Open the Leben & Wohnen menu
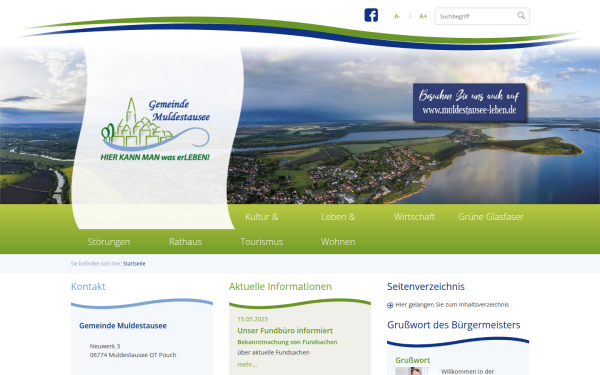Image resolution: width=600 pixels, height=375 pixels. coord(338,229)
